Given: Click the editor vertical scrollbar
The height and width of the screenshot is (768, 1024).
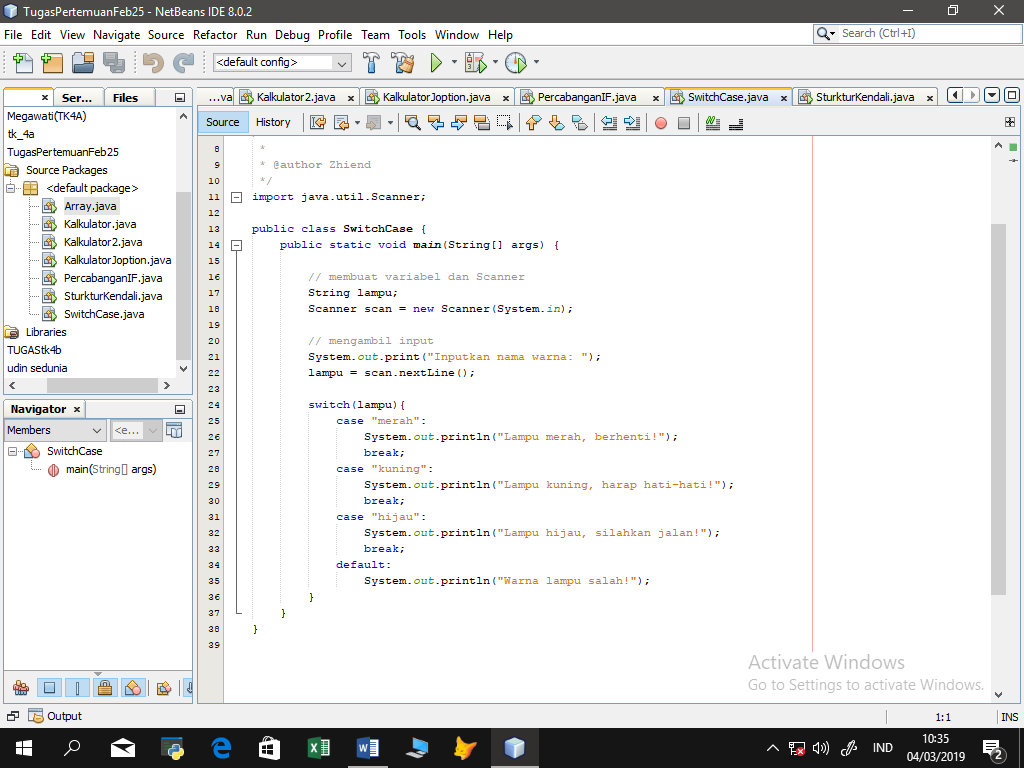Looking at the screenshot, I should 998,400.
